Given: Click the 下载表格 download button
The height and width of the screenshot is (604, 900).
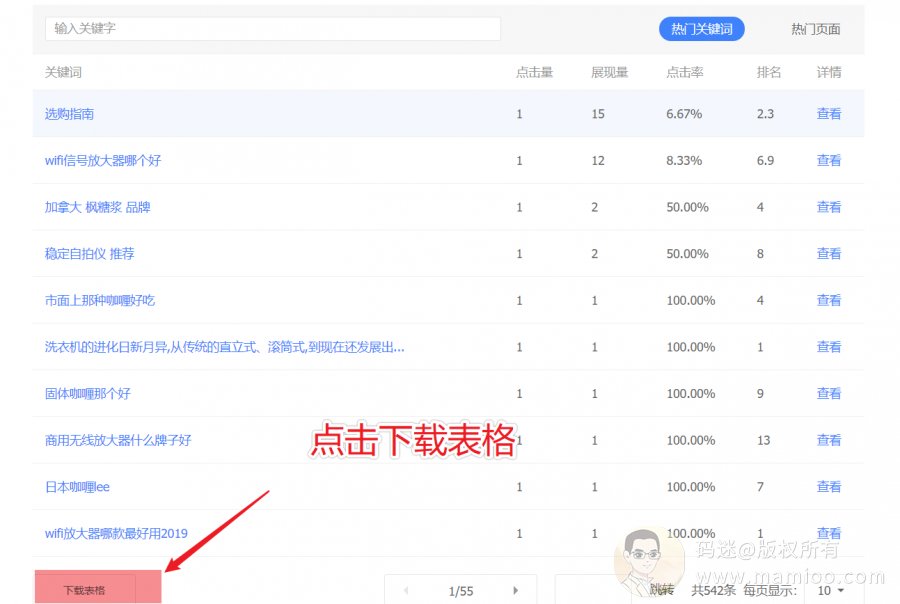Looking at the screenshot, I should coord(98,587).
